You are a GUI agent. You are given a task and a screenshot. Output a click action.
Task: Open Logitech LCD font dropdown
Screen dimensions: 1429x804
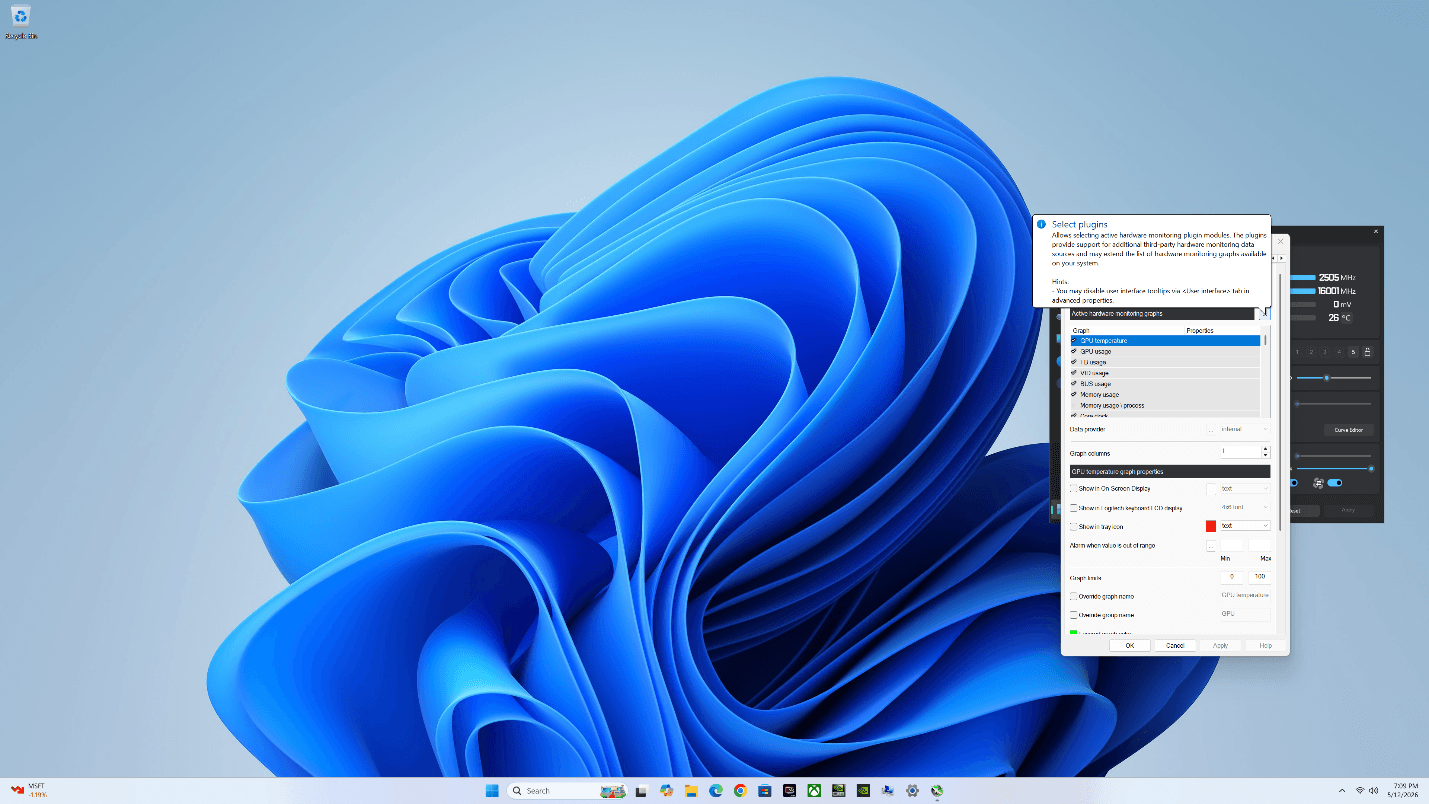(1244, 507)
